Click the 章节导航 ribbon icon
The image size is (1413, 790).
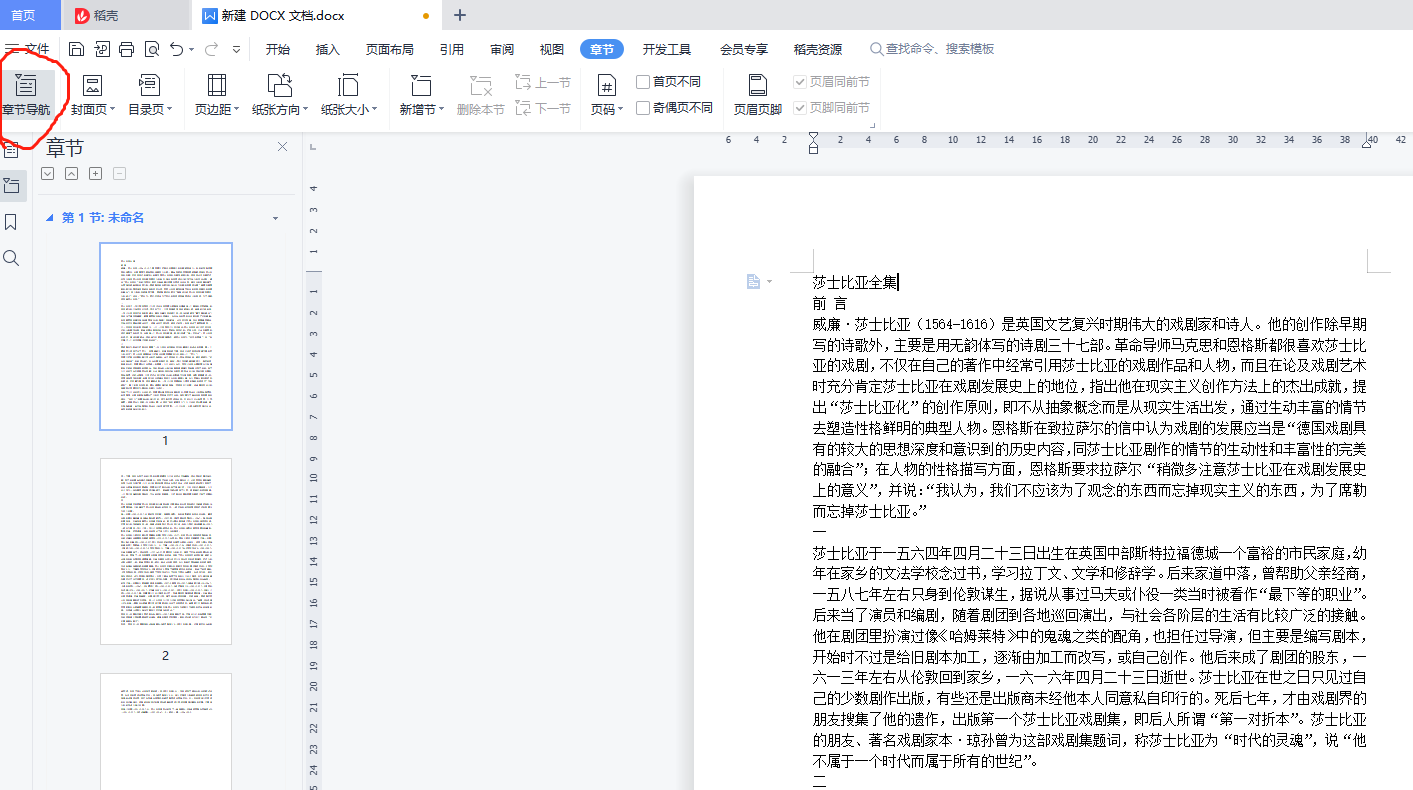(26, 94)
